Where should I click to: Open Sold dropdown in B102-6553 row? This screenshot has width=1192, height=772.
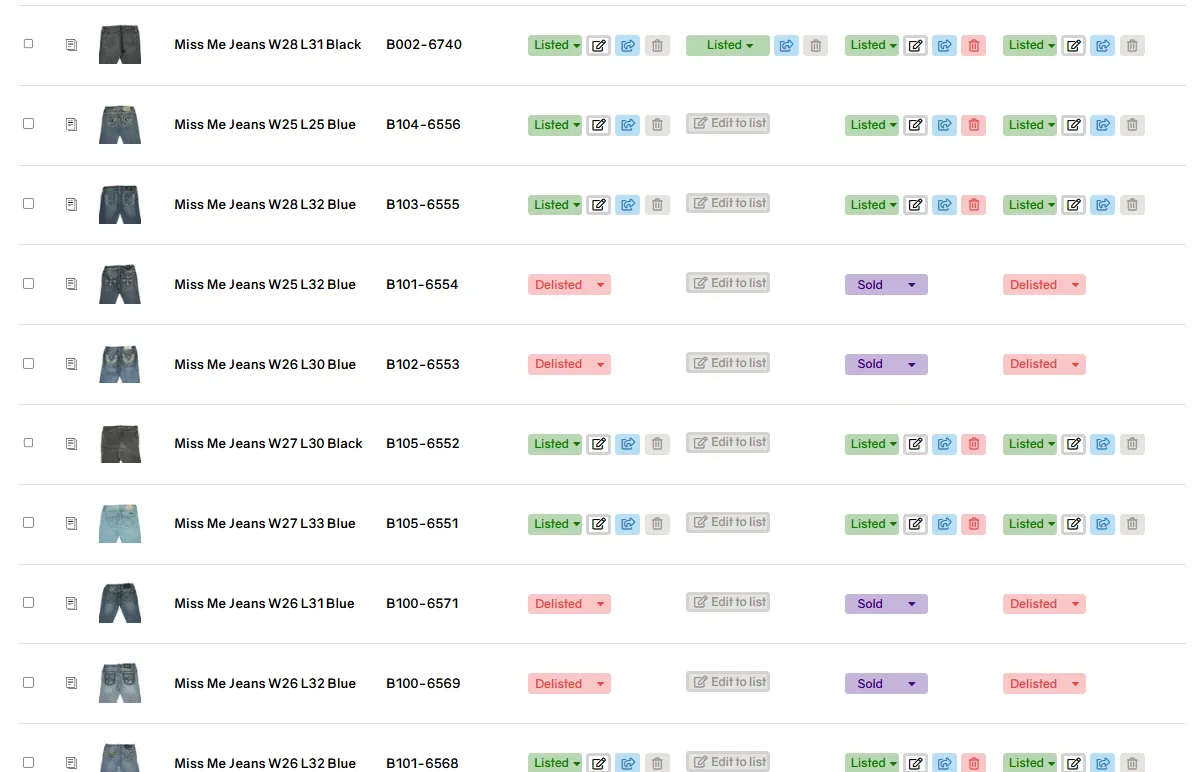point(886,364)
